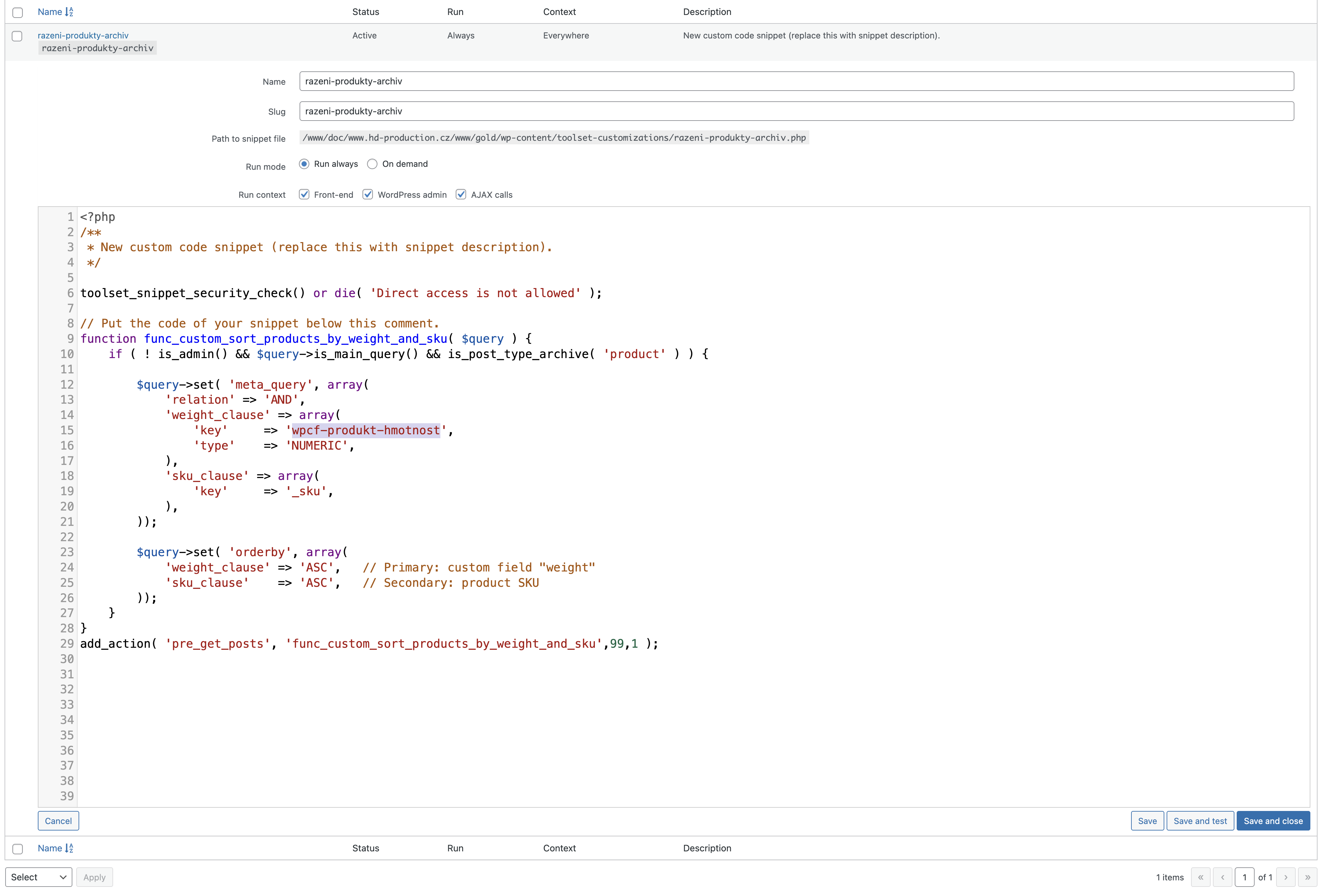Open the bulk actions Select dropdown

point(39,877)
